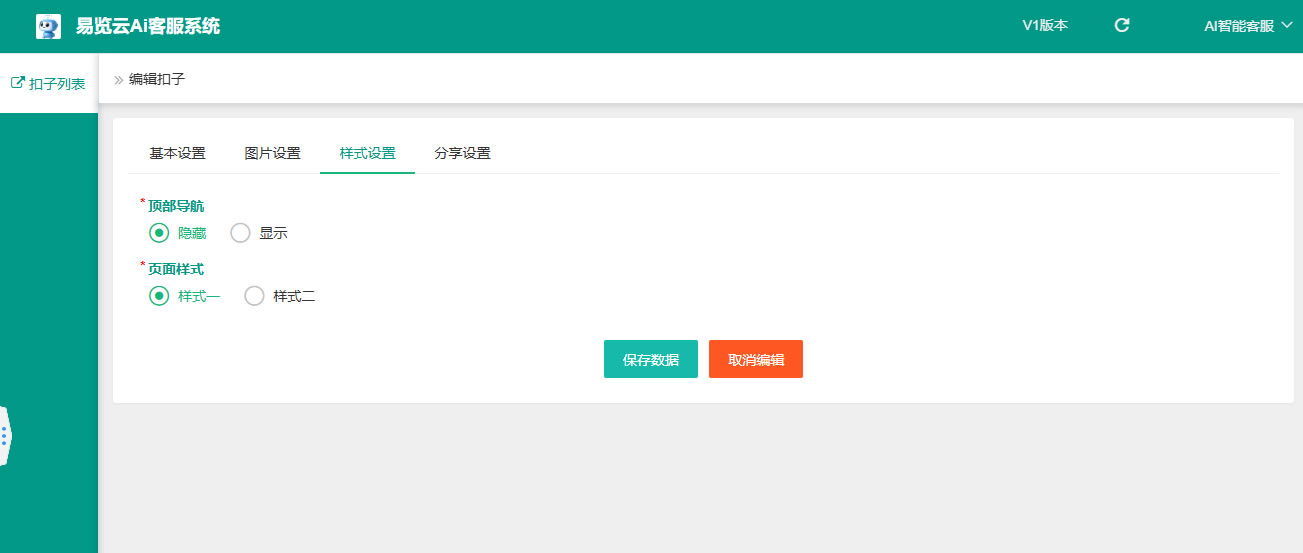Open 扣子列表 in the sidebar

(56, 84)
